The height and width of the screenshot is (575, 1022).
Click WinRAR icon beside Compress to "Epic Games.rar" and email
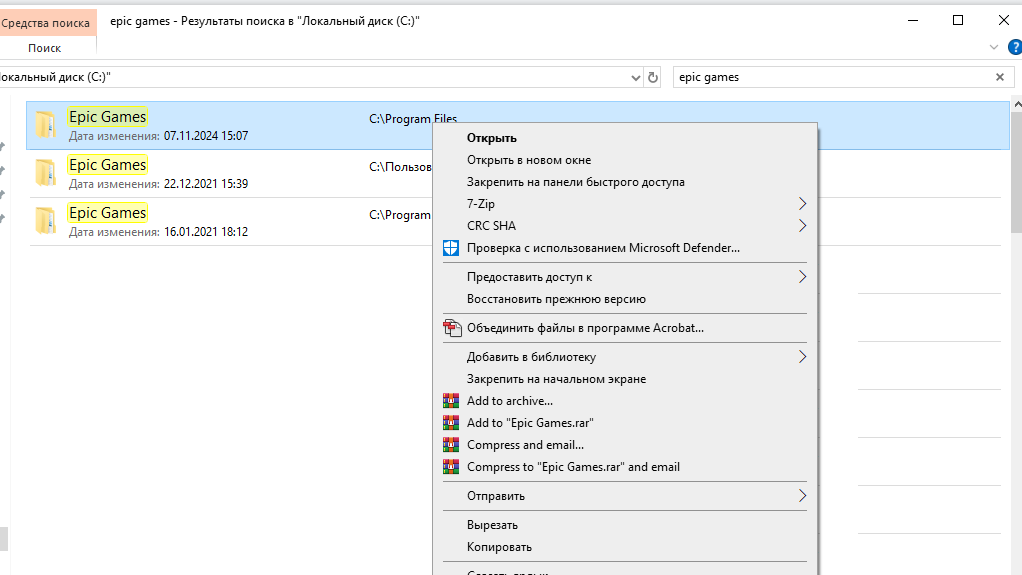coord(450,467)
